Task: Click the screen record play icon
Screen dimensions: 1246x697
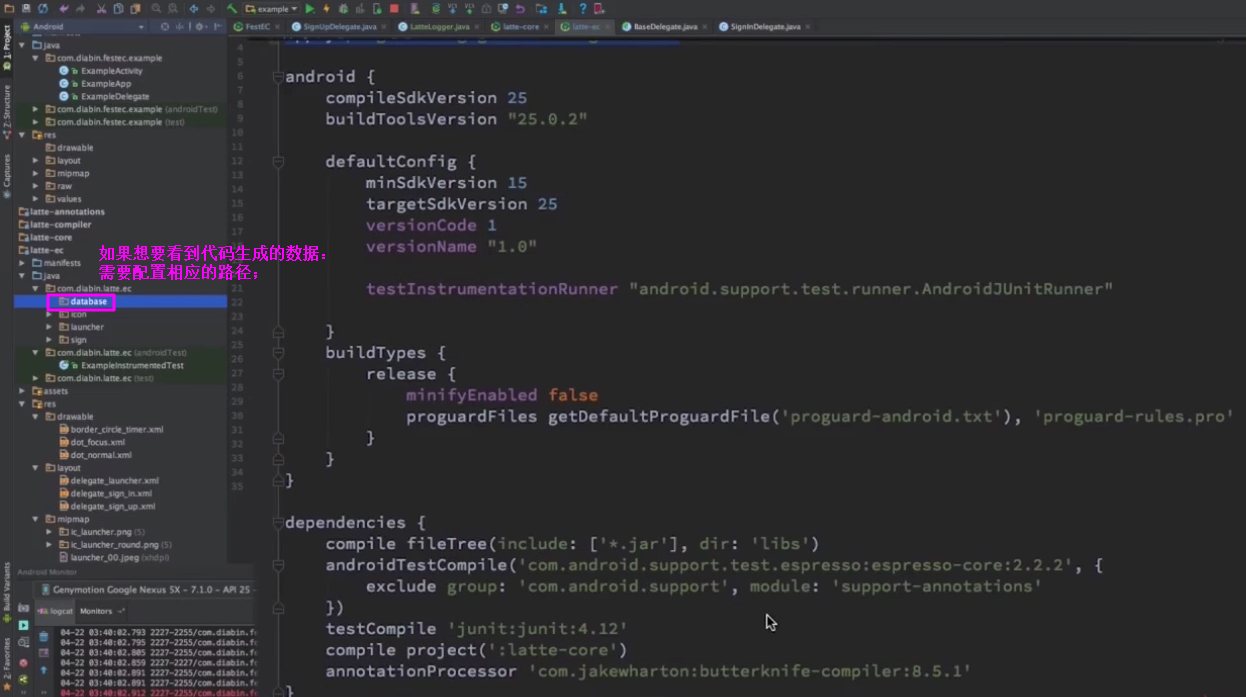Action: [x=24, y=625]
